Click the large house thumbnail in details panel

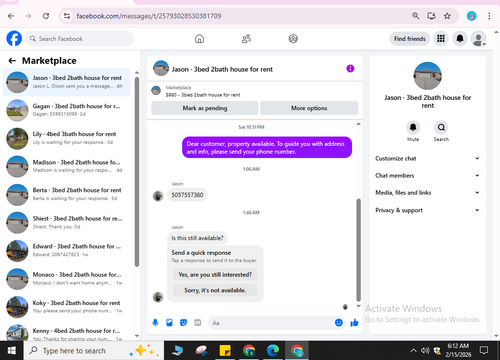tap(428, 76)
